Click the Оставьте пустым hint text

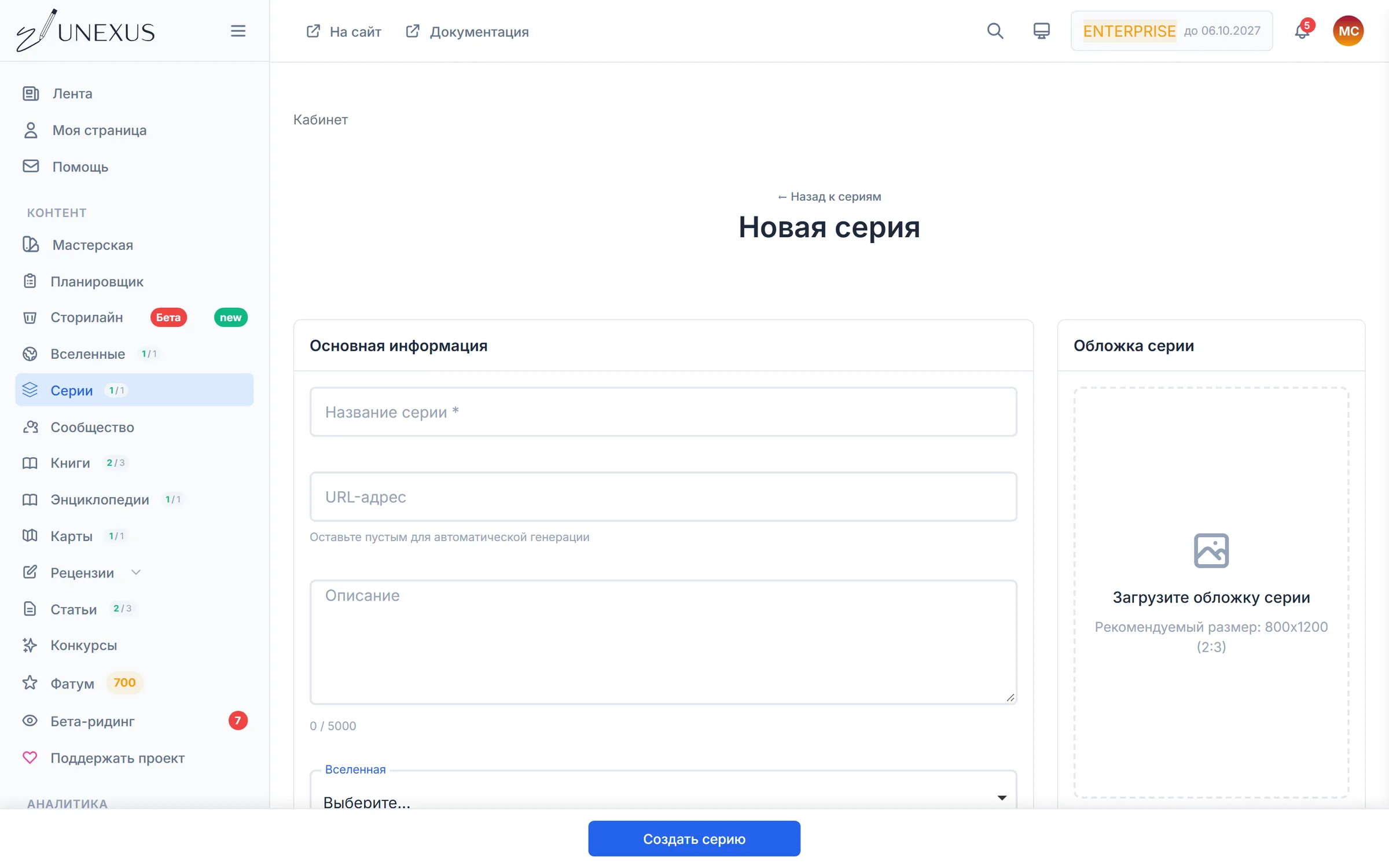449,537
